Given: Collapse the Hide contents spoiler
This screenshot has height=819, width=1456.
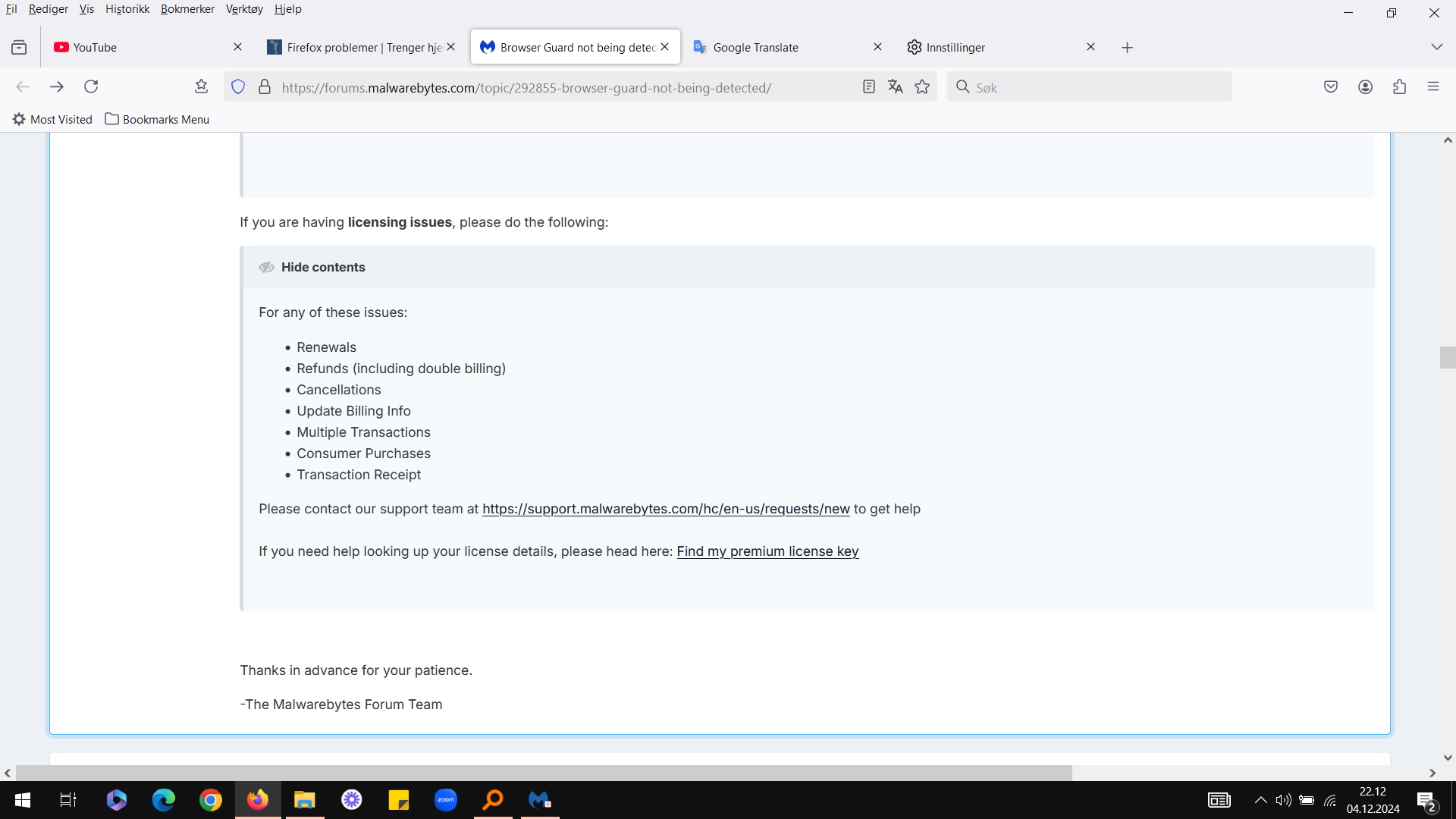Looking at the screenshot, I should 323,267.
